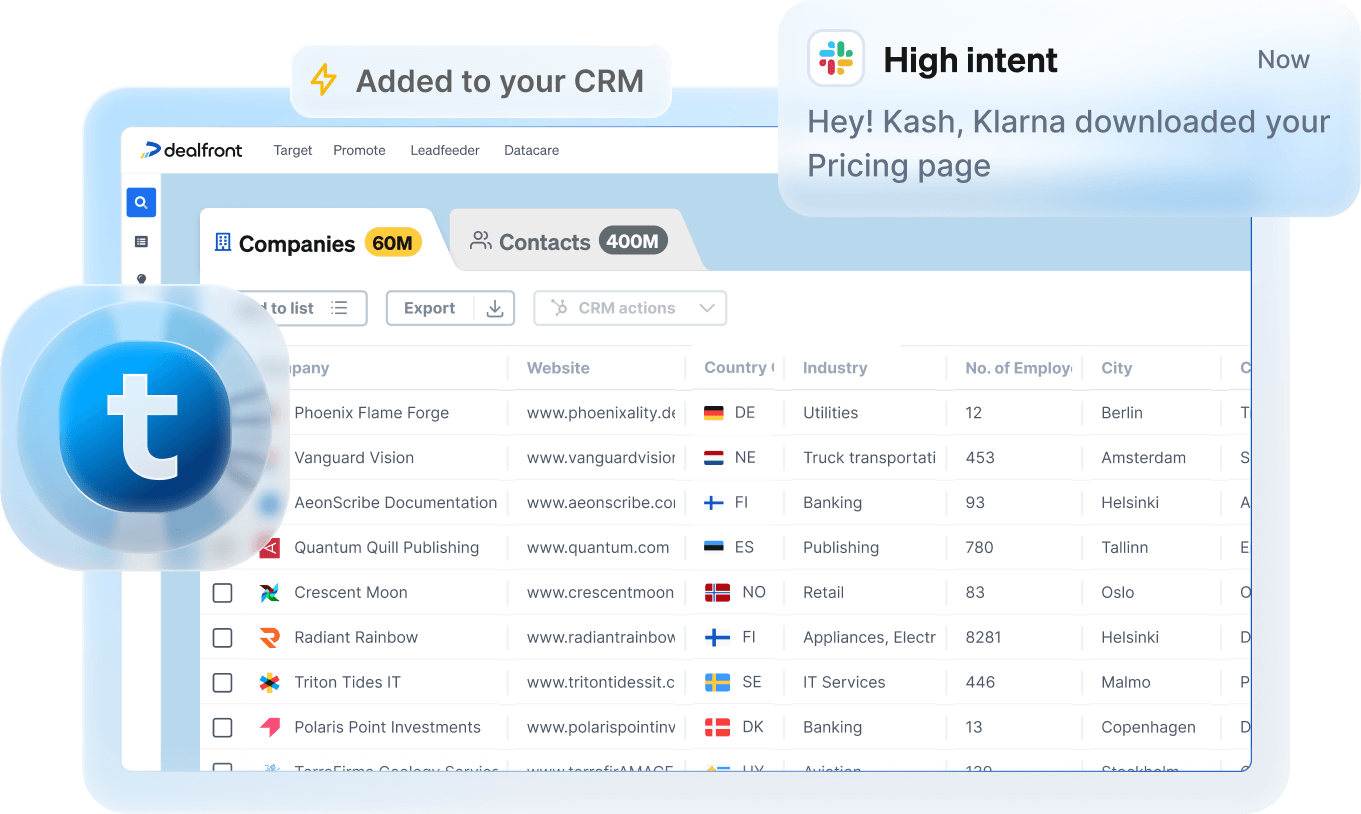The width and height of the screenshot is (1361, 814).
Task: Click the Crescent Moon company logo
Action: coord(269,592)
